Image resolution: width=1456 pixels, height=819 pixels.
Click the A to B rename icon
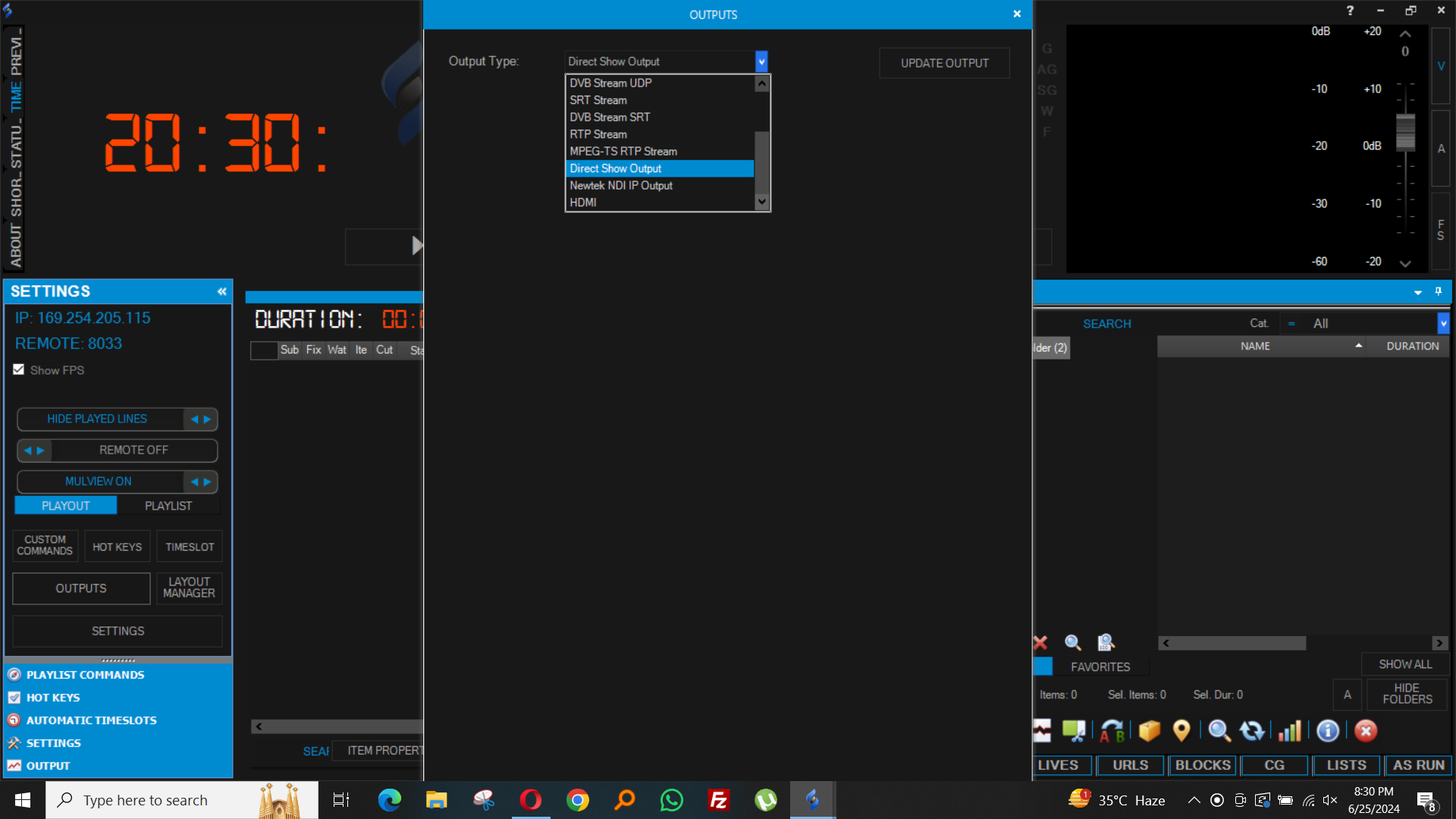click(x=1112, y=731)
